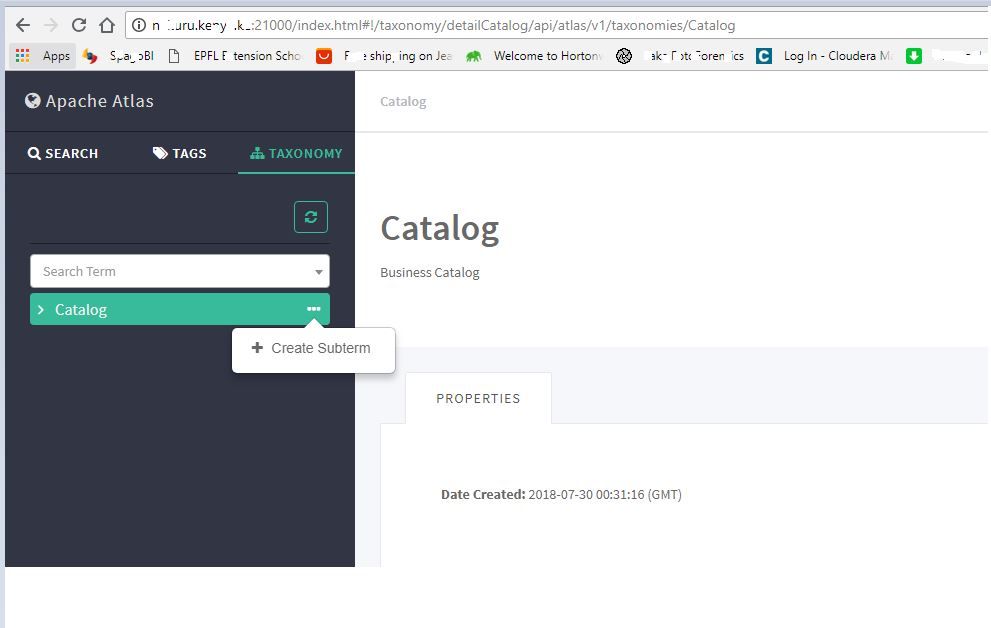Click the Apache Atlas title
The height and width of the screenshot is (628, 991).
[x=99, y=101]
